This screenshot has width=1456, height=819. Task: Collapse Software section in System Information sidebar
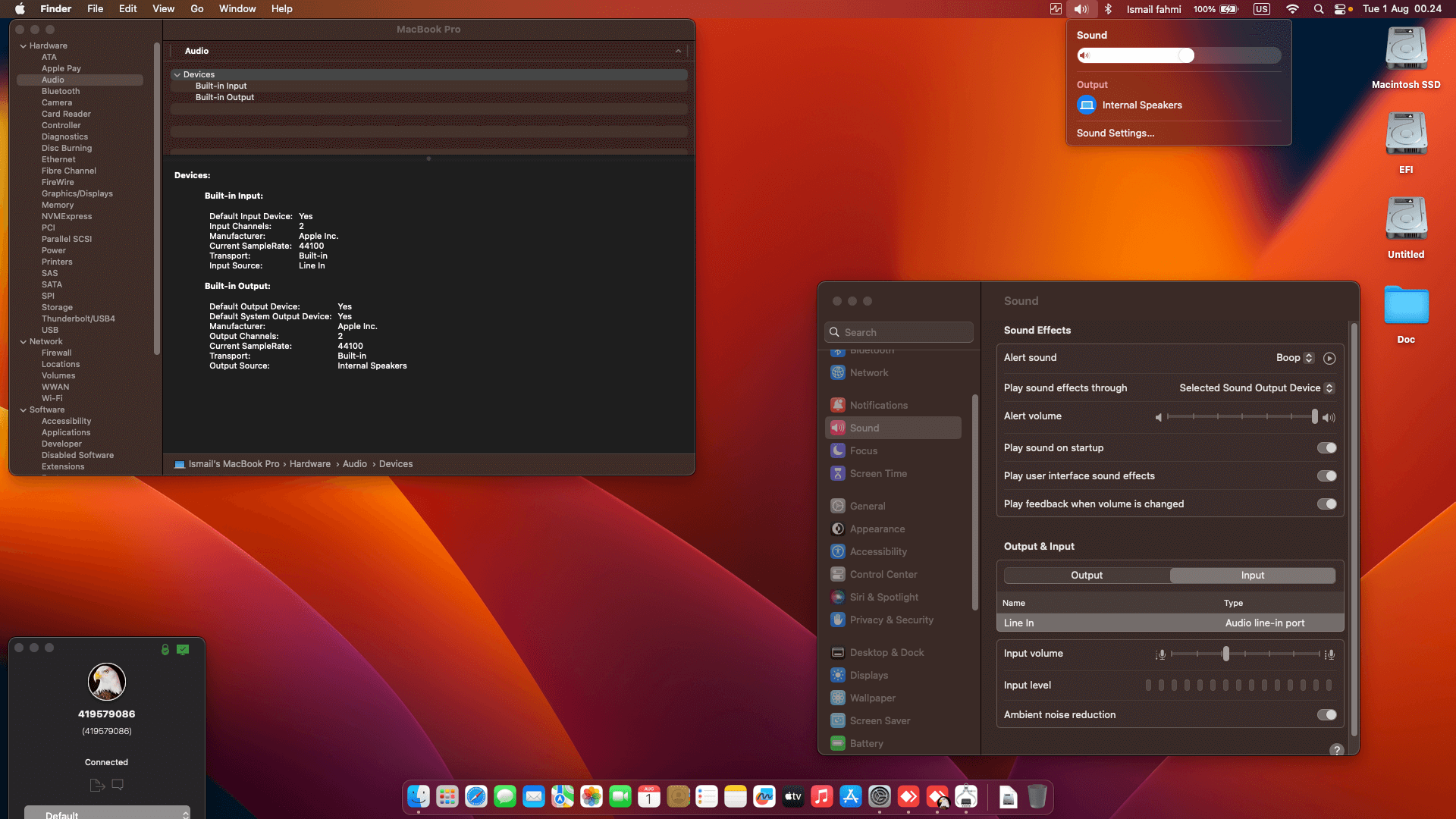(x=23, y=410)
